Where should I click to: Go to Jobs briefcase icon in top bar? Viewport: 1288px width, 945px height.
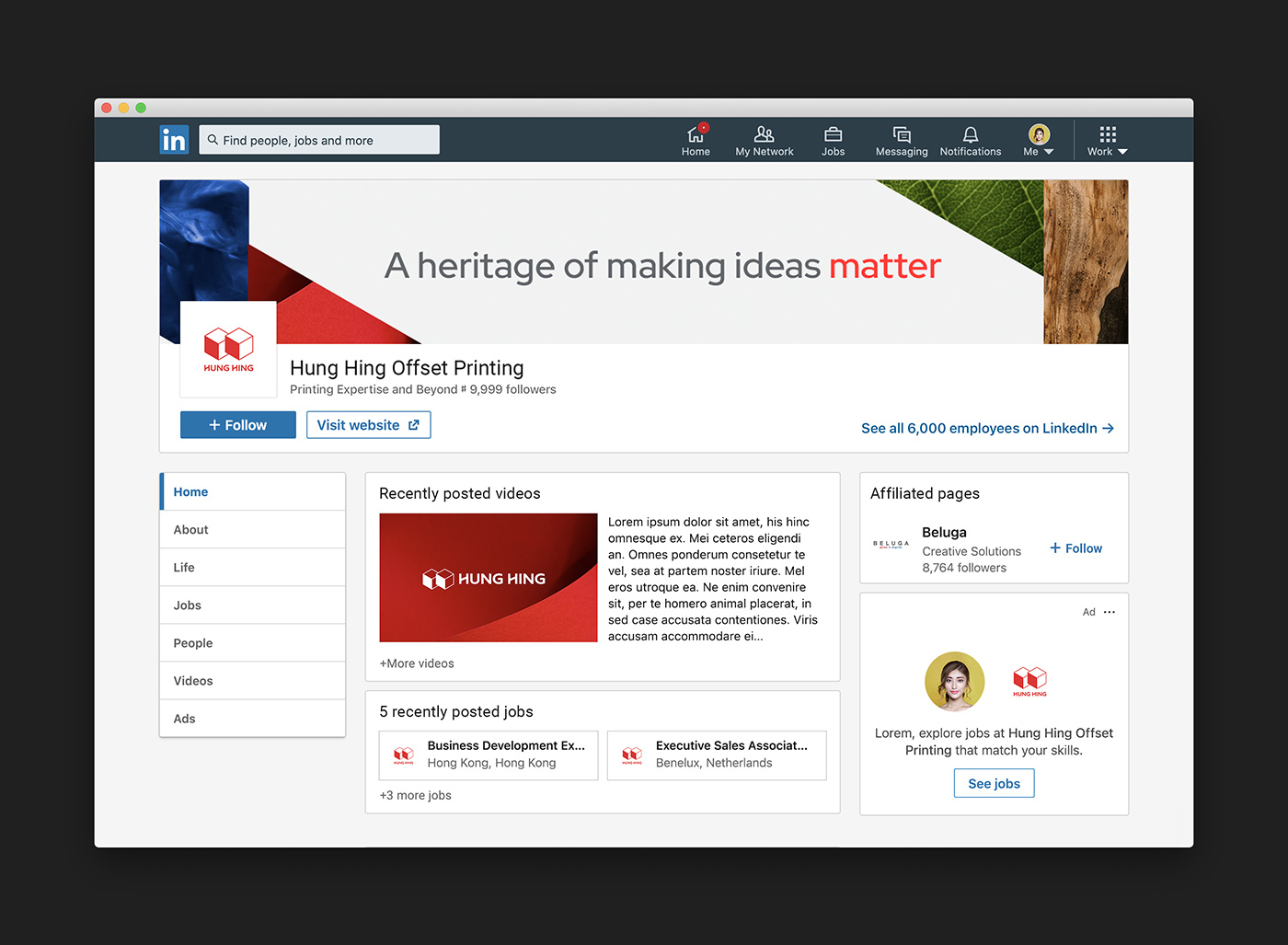tap(833, 140)
